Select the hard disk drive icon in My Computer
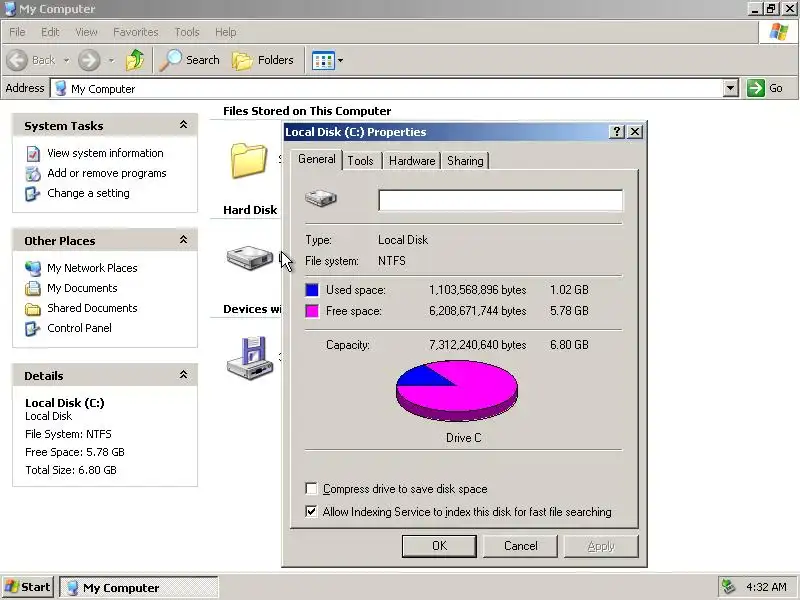The height and width of the screenshot is (600, 800). point(250,257)
